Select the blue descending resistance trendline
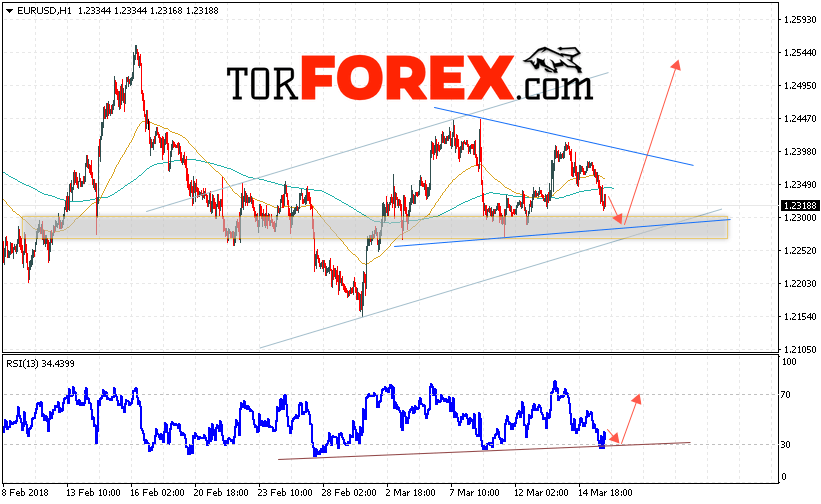The width and height of the screenshot is (821, 504). click(563, 137)
